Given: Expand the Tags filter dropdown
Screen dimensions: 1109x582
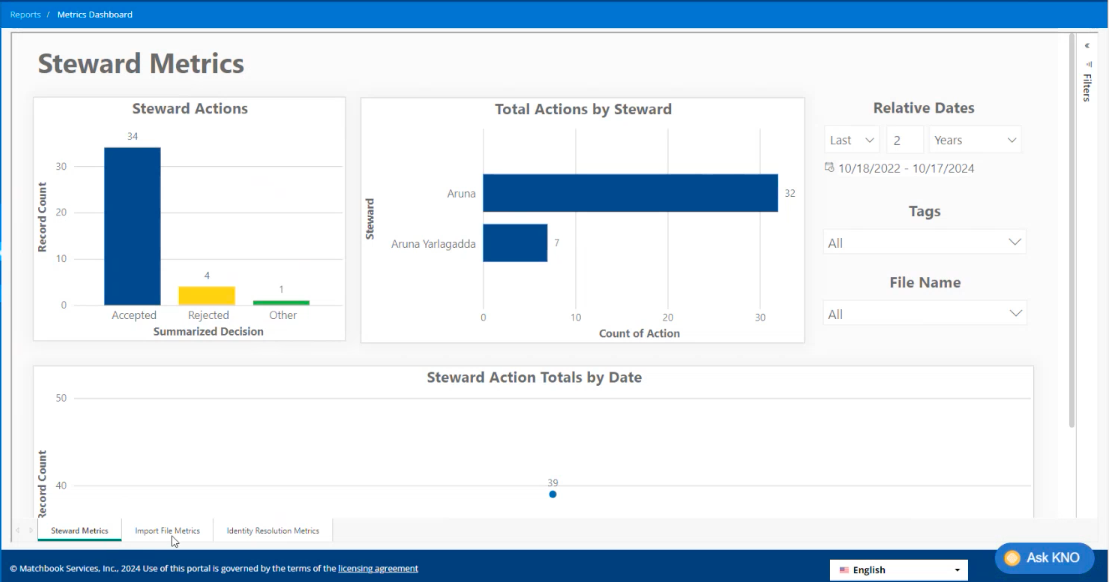Looking at the screenshot, I should (x=924, y=243).
